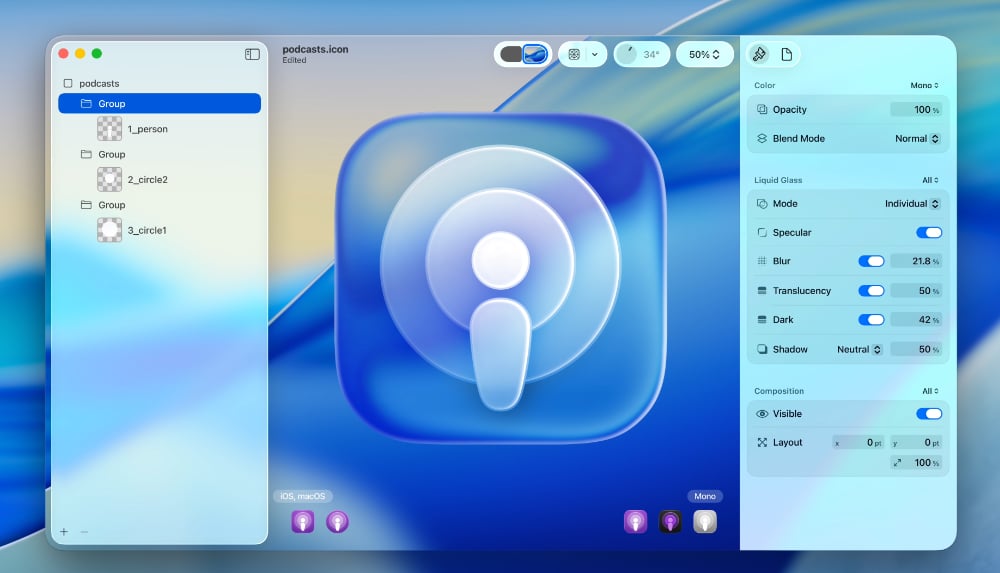Toggle the Visible switch
The image size is (1000, 573).
[929, 413]
